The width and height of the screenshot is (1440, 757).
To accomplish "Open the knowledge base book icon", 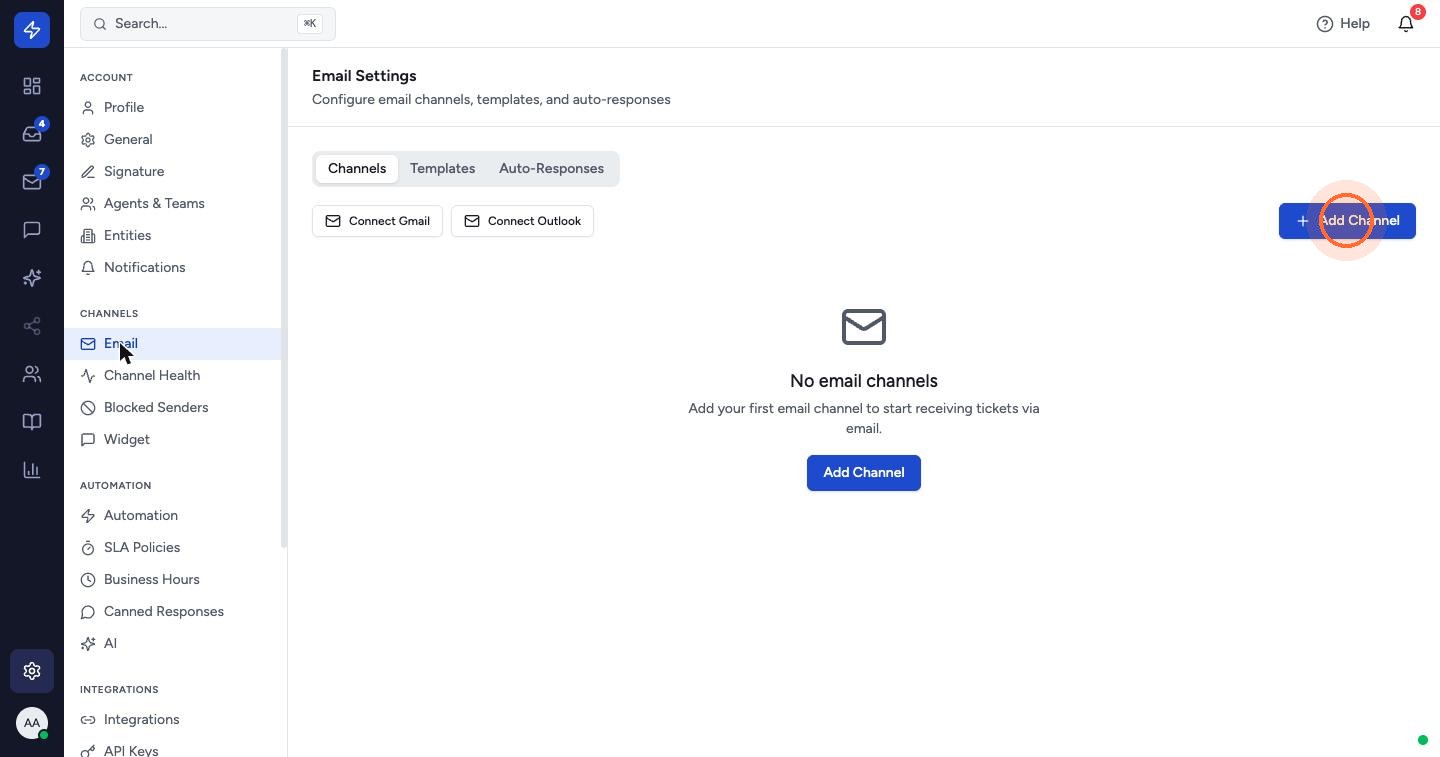I will 32,422.
